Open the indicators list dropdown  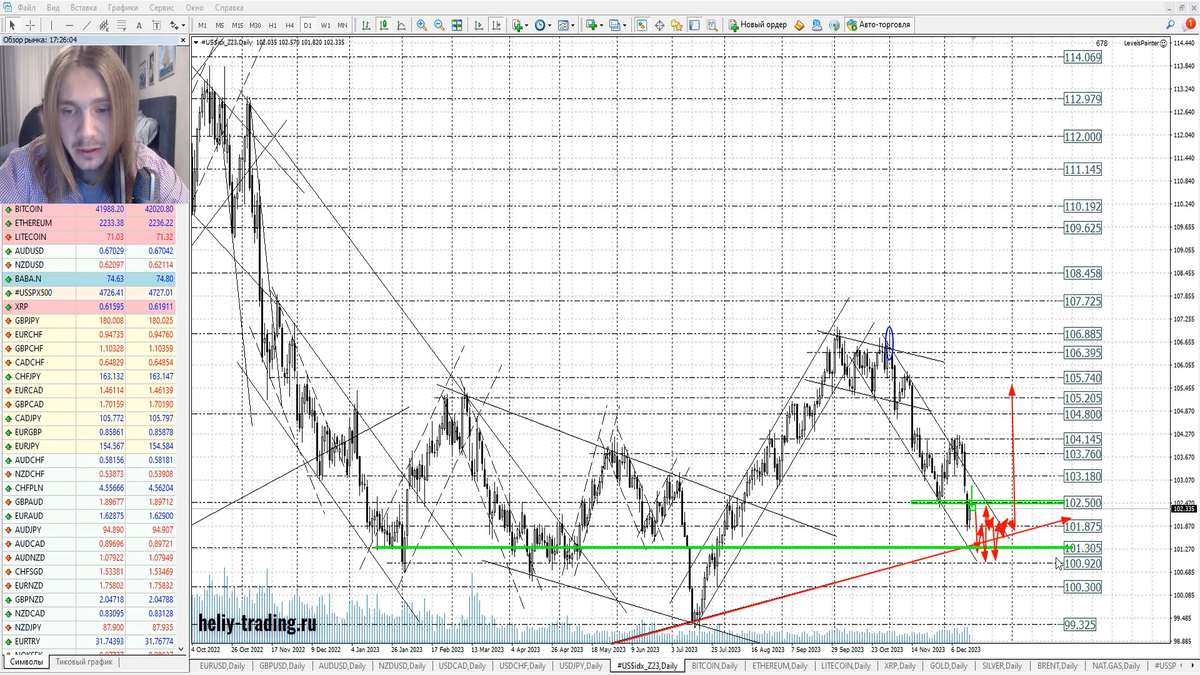coord(520,24)
